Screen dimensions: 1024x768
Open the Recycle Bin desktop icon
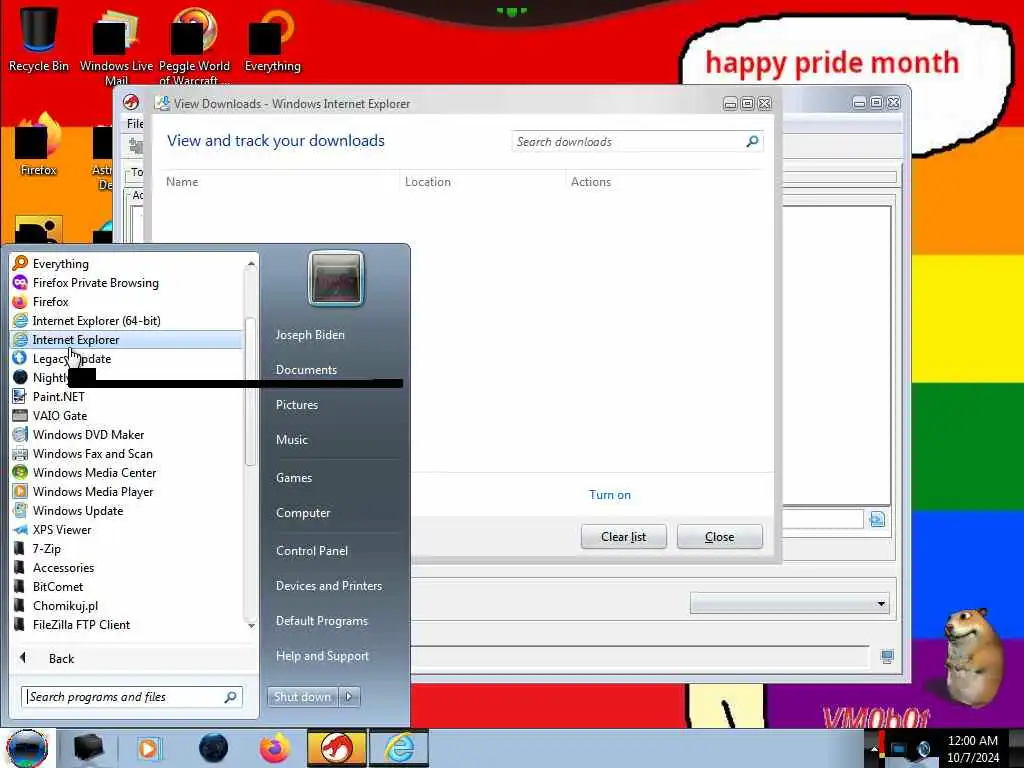coord(39,38)
